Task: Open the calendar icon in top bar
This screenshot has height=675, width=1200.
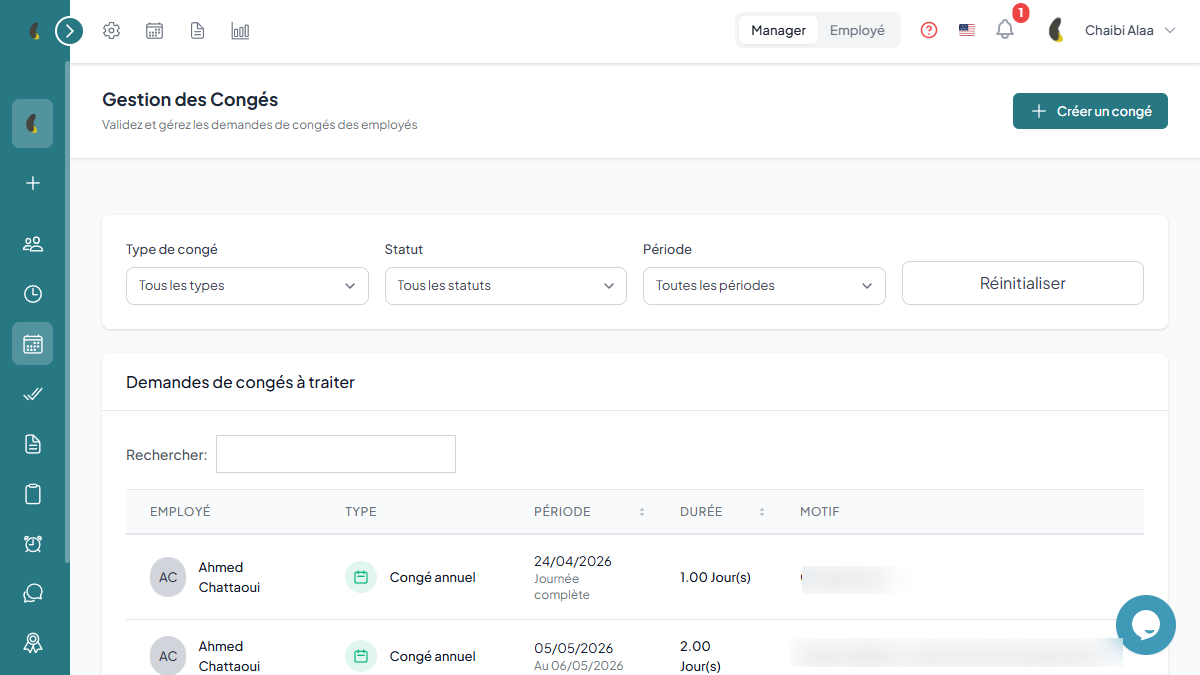Action: click(155, 31)
